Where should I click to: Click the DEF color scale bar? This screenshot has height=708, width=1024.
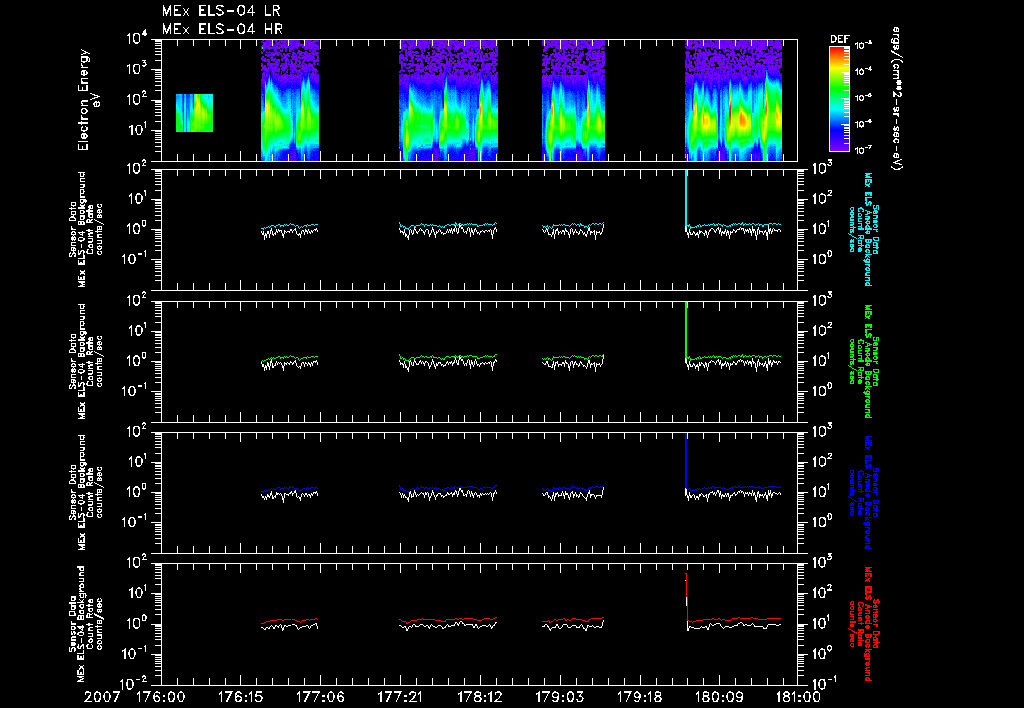click(x=839, y=98)
